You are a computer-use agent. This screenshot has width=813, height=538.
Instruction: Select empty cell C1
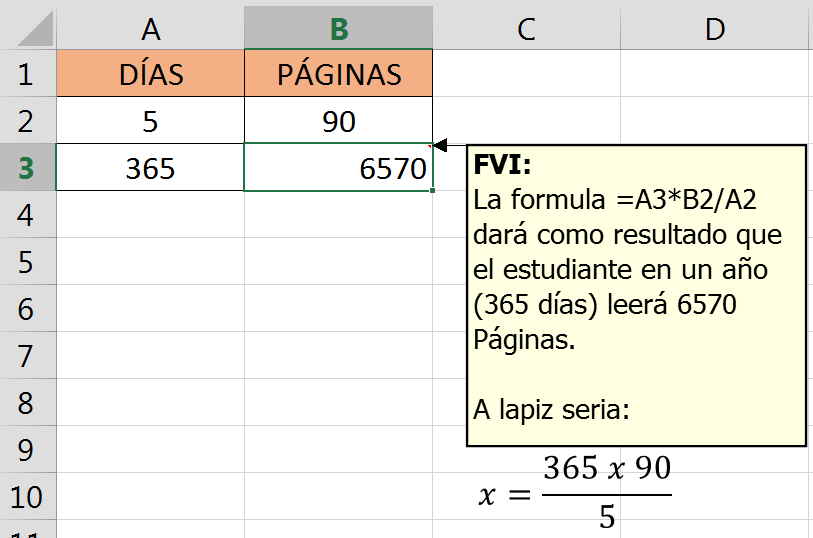[x=526, y=74]
